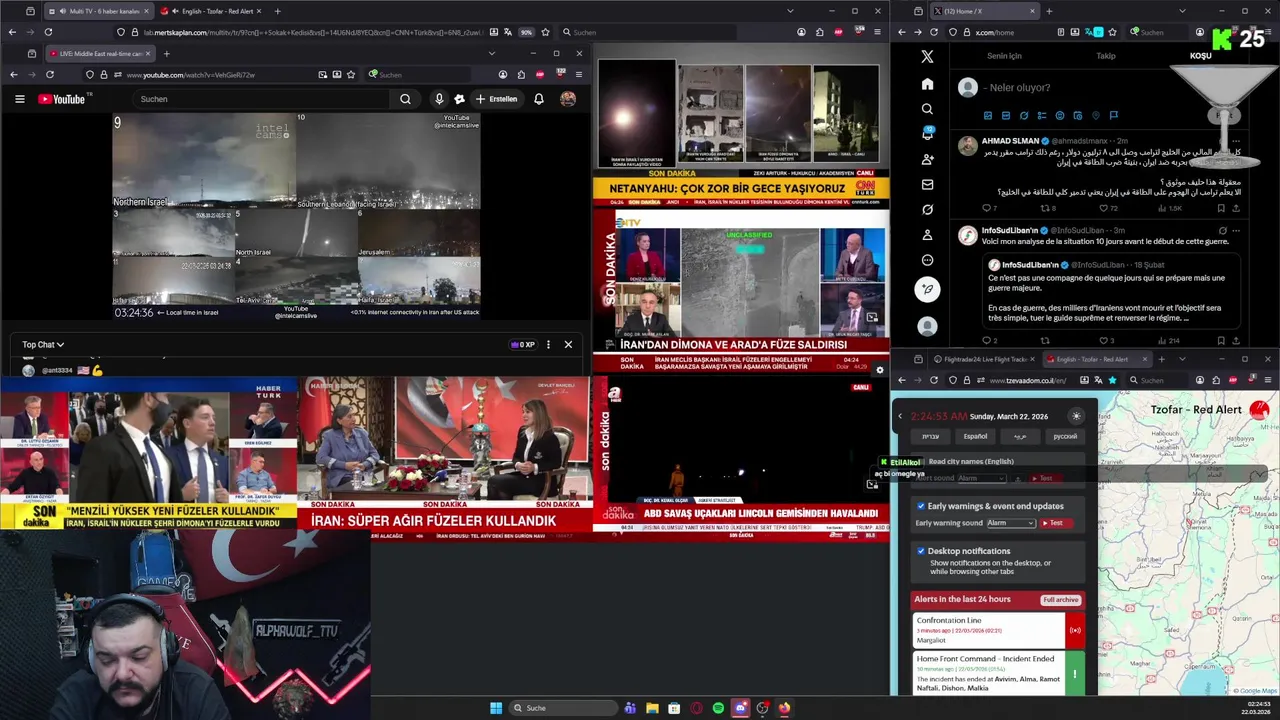Toggle Early warnings & event end updates checkbox
Screen dimensions: 1280x720
(x=921, y=506)
